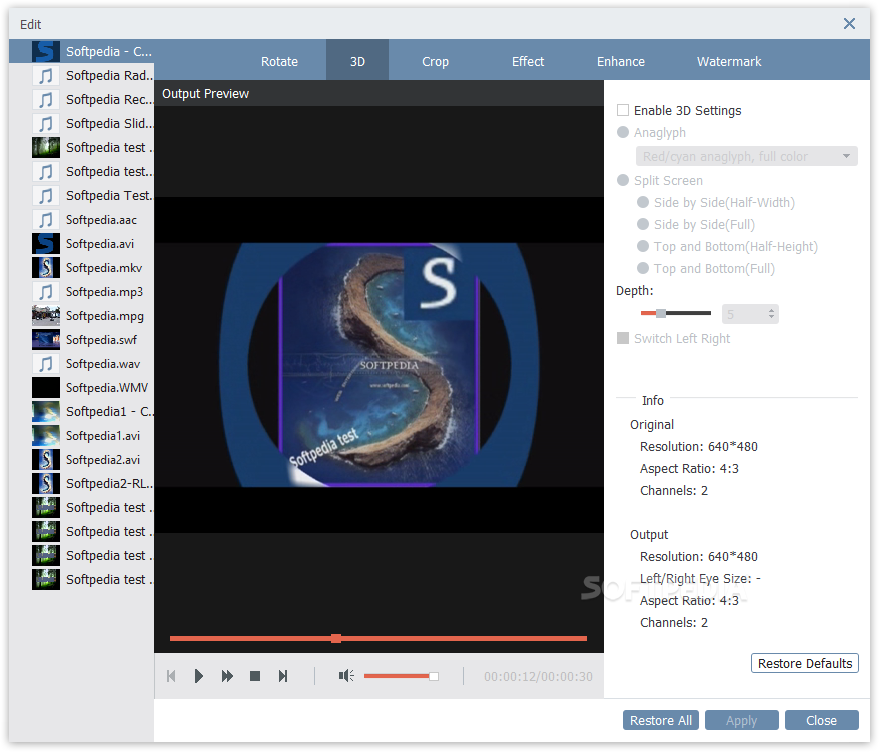The height and width of the screenshot is (752, 879).
Task: Select the Anaglyph radio option
Action: coord(623,132)
